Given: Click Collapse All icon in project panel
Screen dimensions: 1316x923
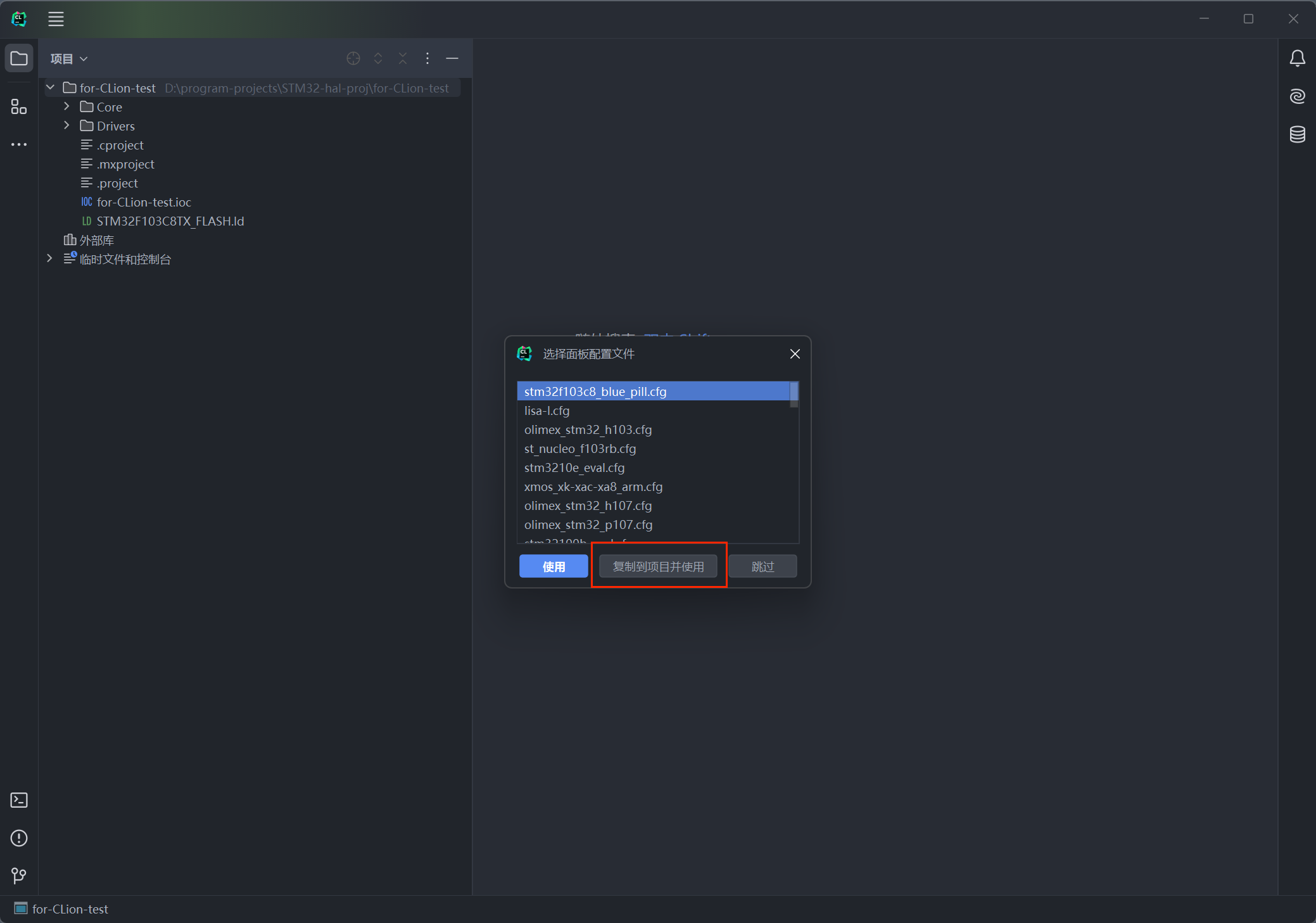Looking at the screenshot, I should pos(403,58).
